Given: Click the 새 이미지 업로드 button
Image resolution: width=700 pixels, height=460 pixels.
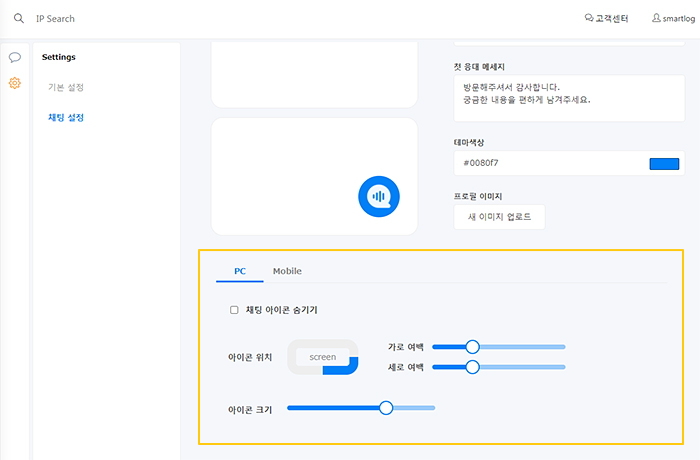Looking at the screenshot, I should click(x=499, y=217).
